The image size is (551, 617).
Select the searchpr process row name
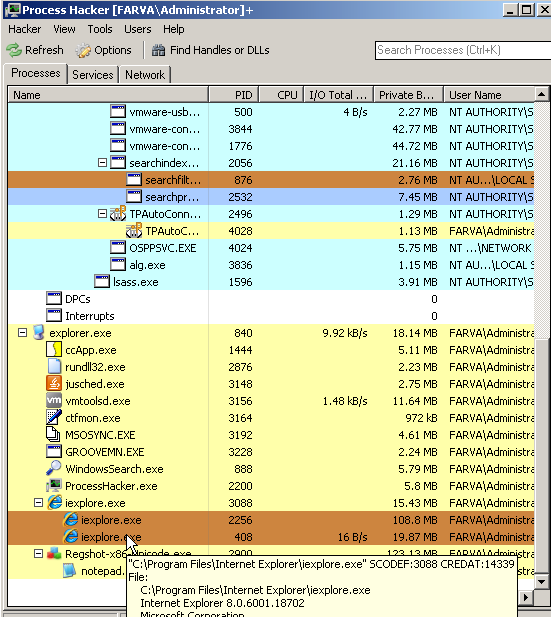pyautogui.click(x=172, y=197)
